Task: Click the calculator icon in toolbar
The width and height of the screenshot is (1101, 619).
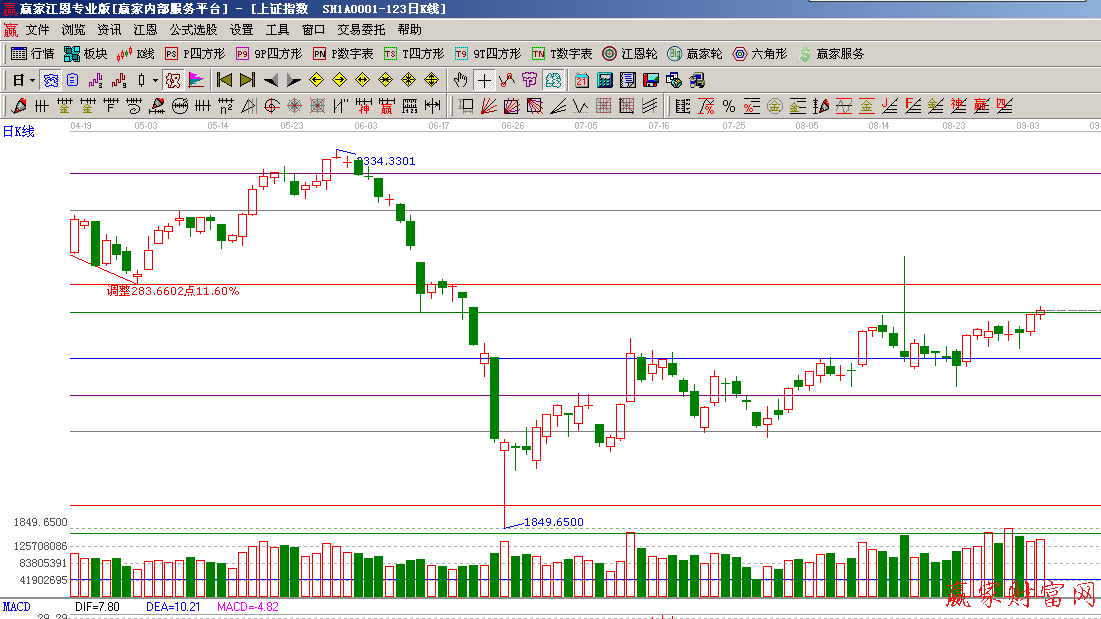Action: pyautogui.click(x=605, y=80)
